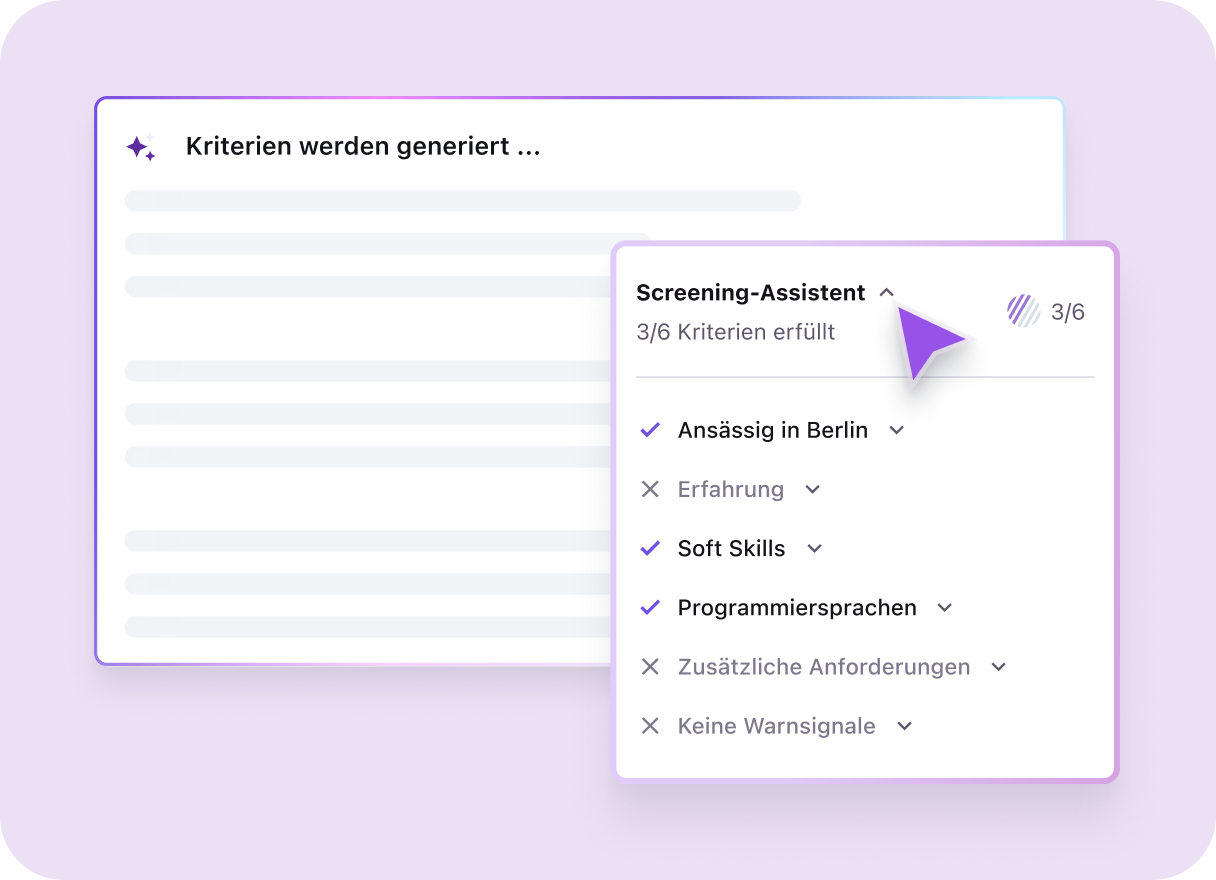Collapse the Screening-Assistent panel via its chevron
This screenshot has width=1216, height=880.
pos(887,292)
